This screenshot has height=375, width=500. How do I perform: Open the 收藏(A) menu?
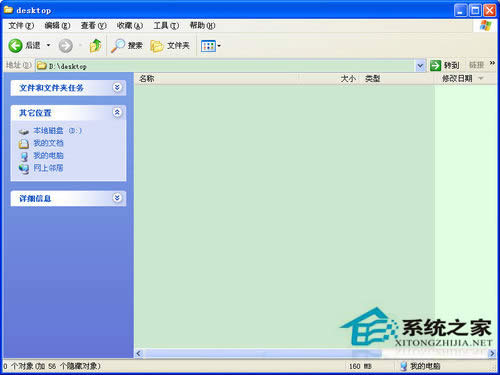(x=130, y=25)
